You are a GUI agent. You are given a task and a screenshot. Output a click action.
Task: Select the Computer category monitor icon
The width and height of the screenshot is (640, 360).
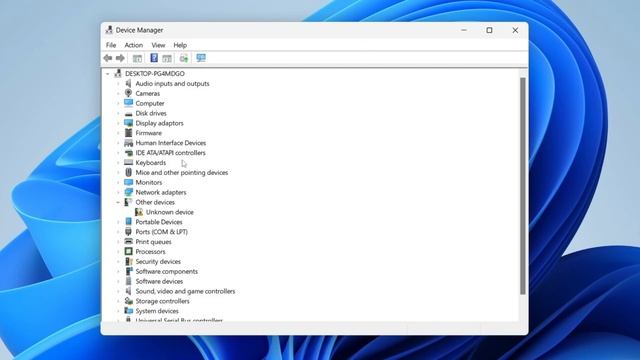click(x=128, y=103)
